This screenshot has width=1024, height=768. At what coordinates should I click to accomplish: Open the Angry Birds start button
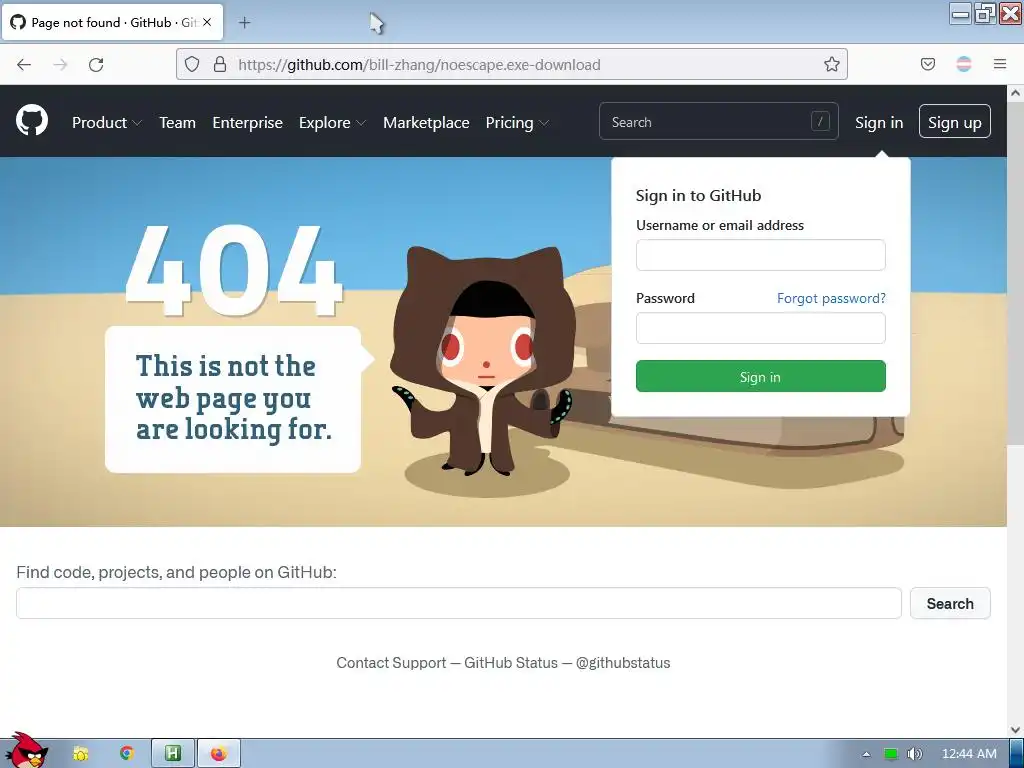coord(26,750)
